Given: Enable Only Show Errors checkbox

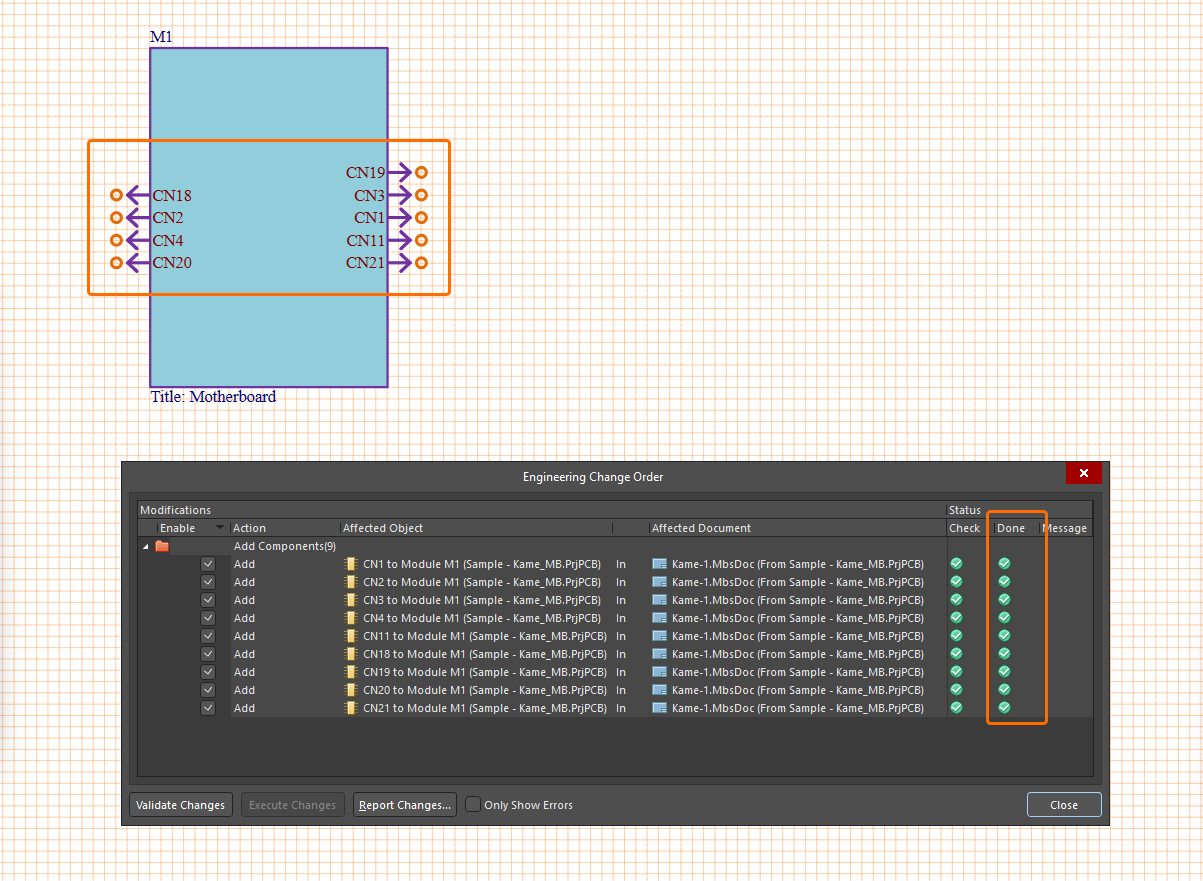Looking at the screenshot, I should click(474, 805).
